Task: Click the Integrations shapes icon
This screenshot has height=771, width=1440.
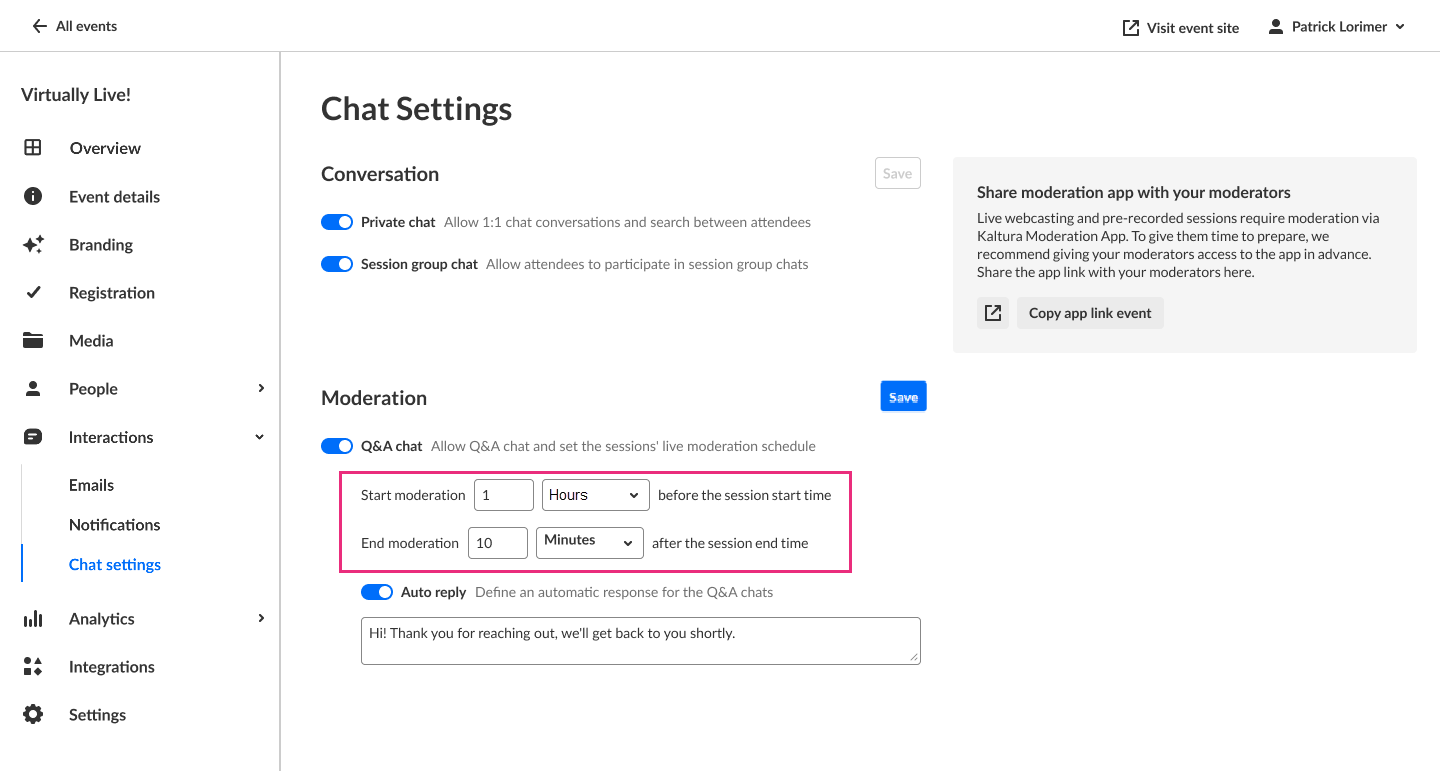Action: coord(33,667)
